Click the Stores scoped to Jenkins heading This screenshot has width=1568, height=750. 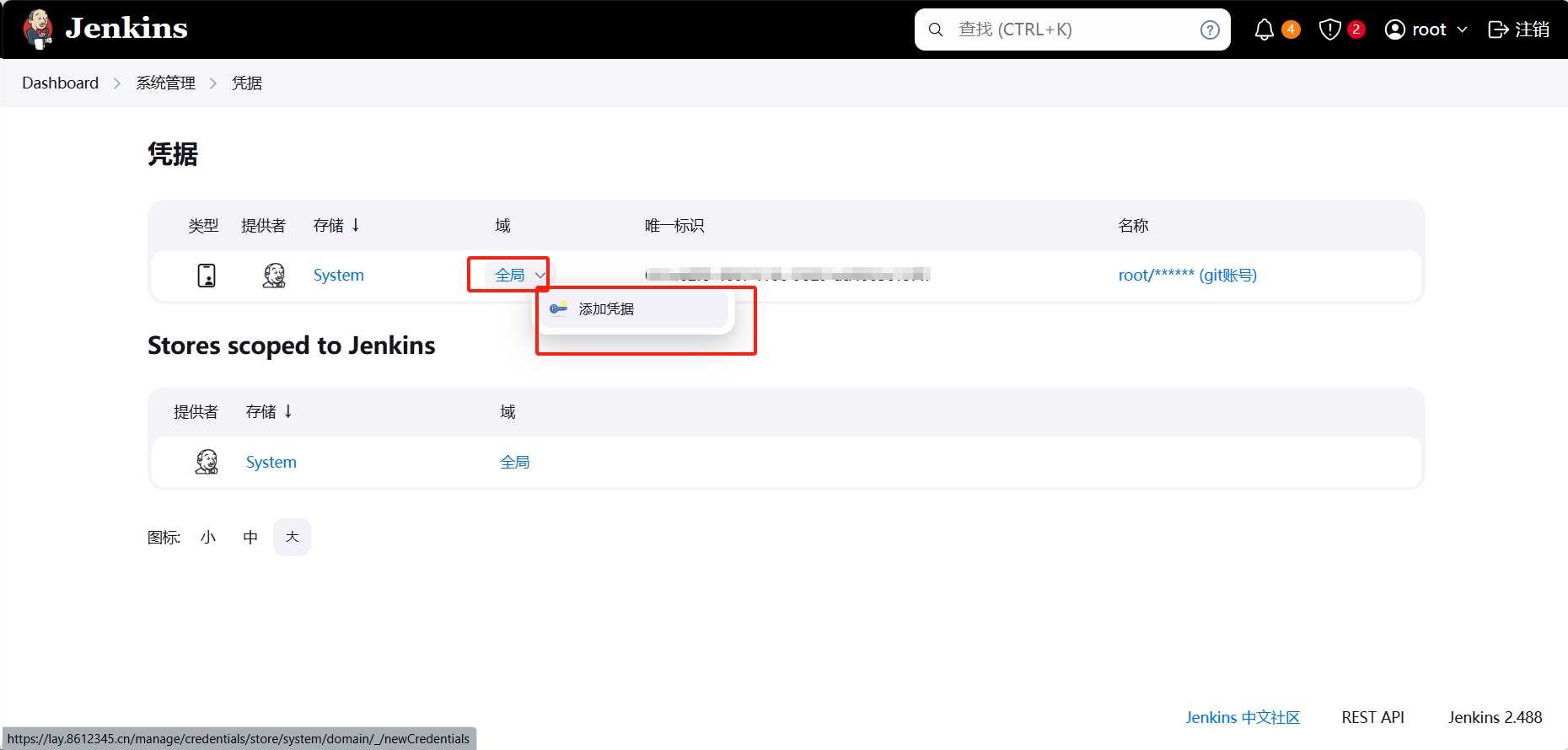(292, 346)
